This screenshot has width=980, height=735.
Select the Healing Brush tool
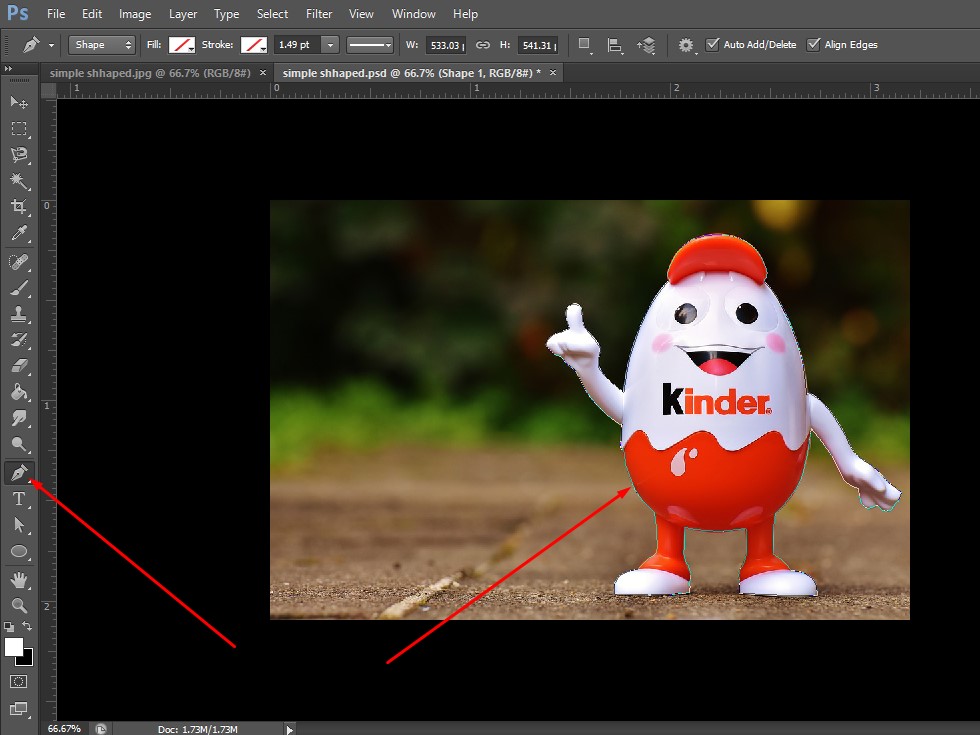(19, 261)
